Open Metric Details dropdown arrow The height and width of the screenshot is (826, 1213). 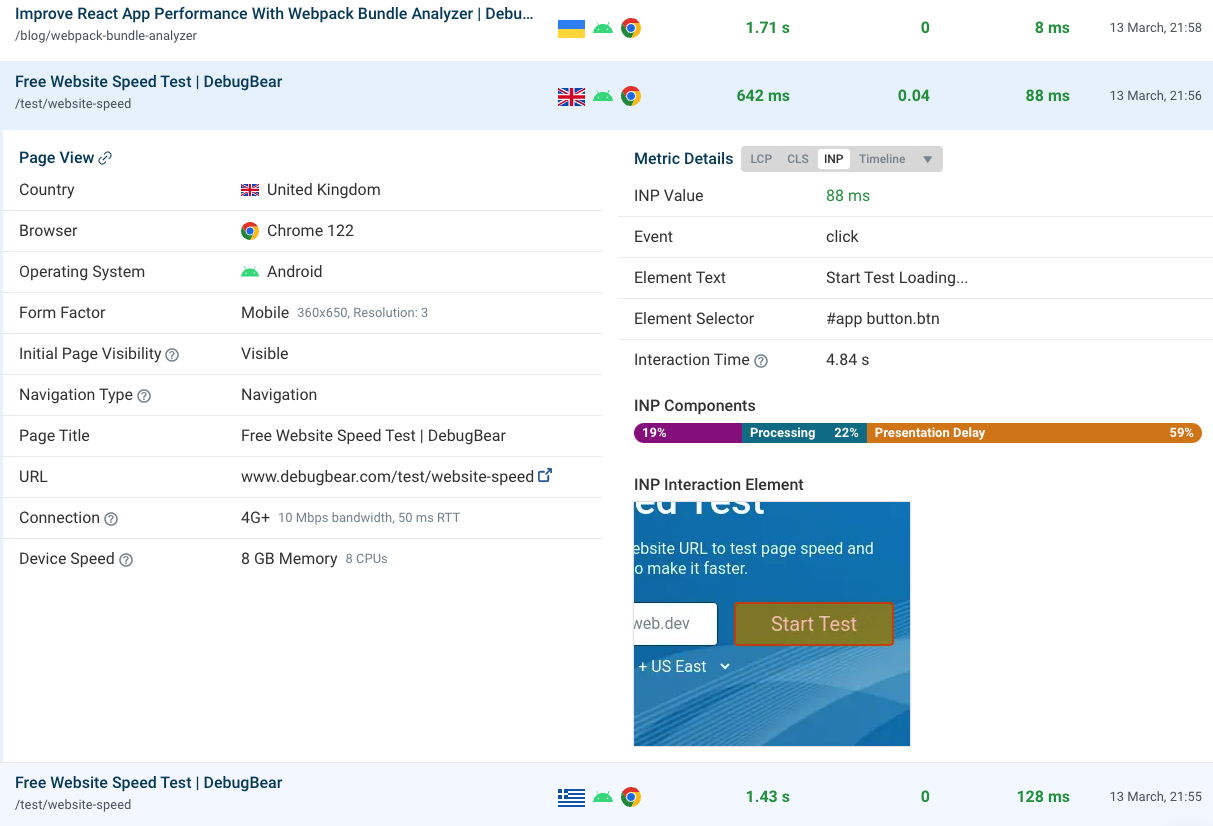pos(927,159)
